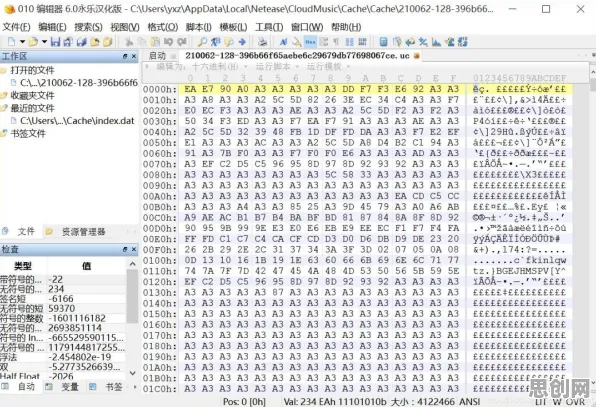Open the 编辑(E) menu
596x407 pixels.
pos(52,27)
